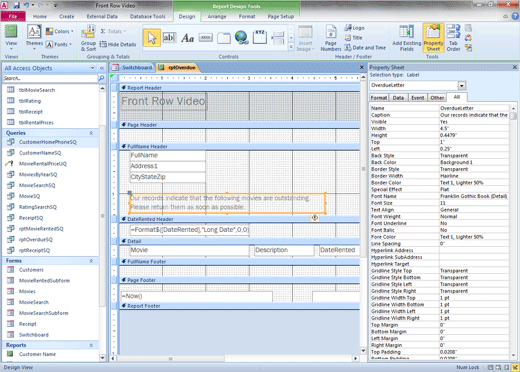520x372 pixels.
Task: Switch to the Home ribbon tab
Action: 40,16
